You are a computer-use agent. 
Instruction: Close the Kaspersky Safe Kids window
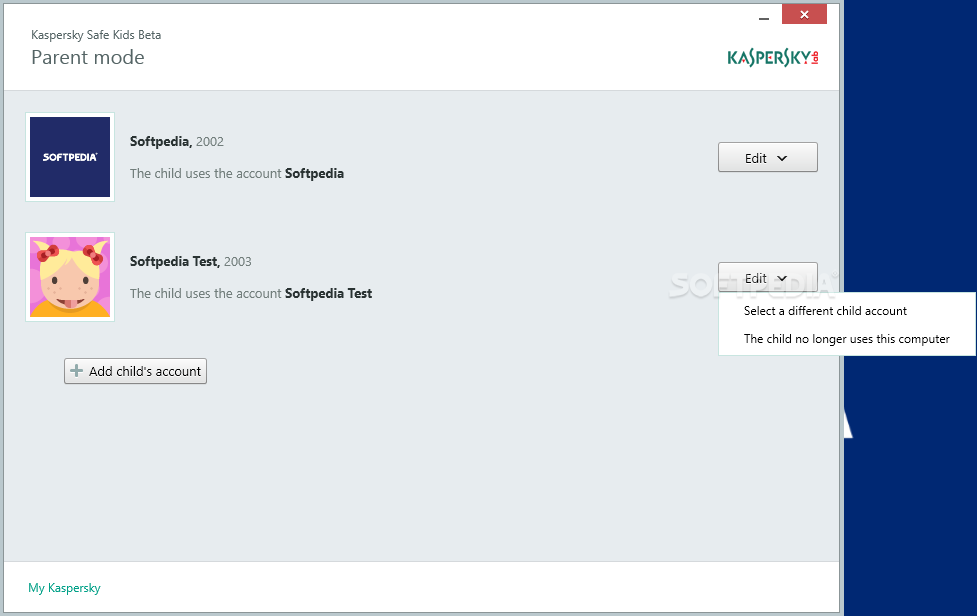click(804, 14)
